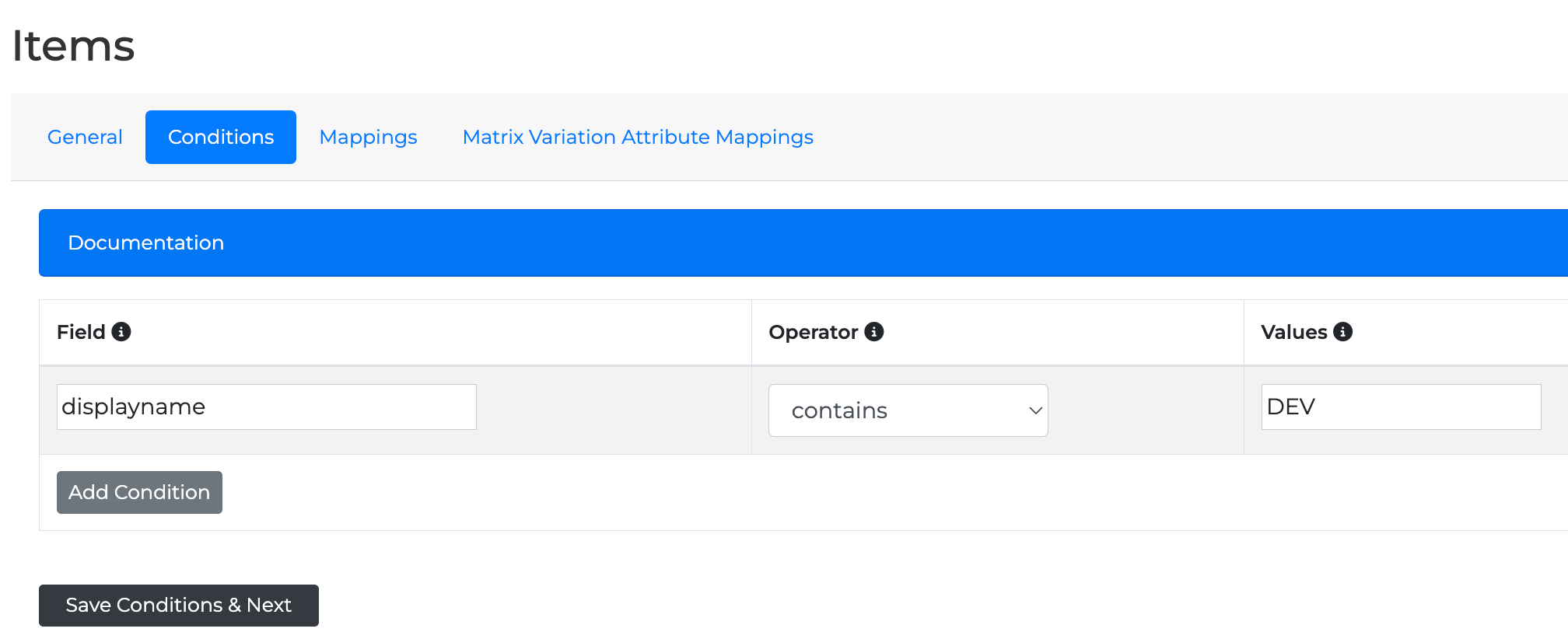Switch to the General tab
The height and width of the screenshot is (639, 1568).
point(85,137)
